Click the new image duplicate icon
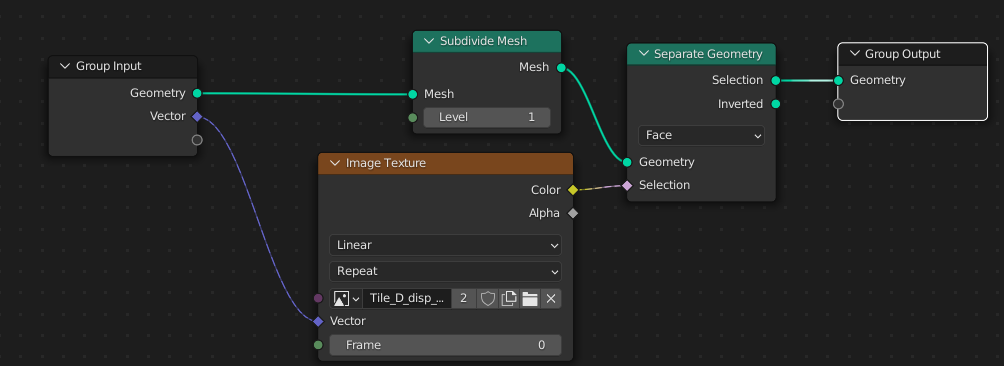This screenshot has height=366, width=1004. (508, 298)
